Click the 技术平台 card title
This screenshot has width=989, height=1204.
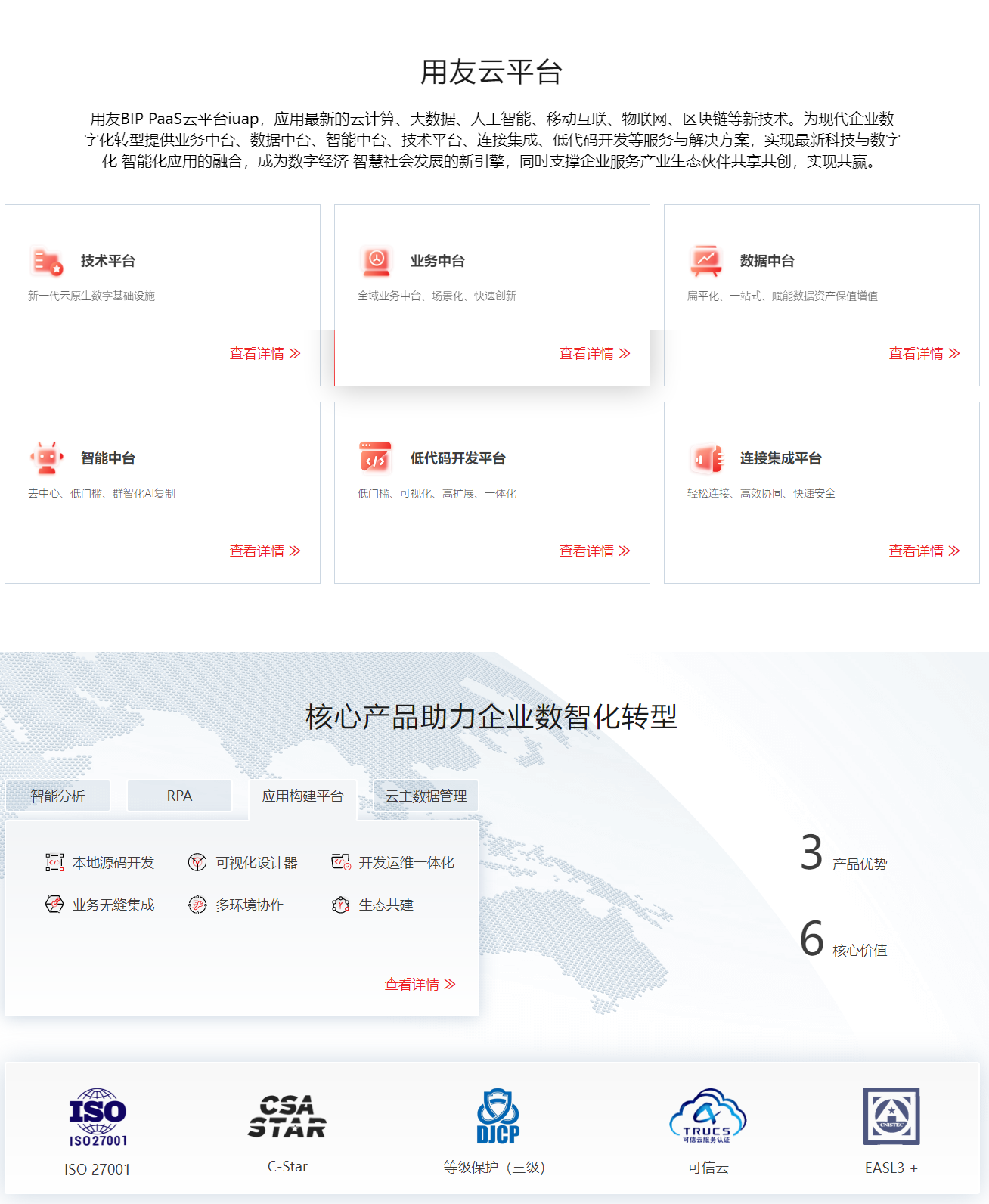click(x=108, y=261)
